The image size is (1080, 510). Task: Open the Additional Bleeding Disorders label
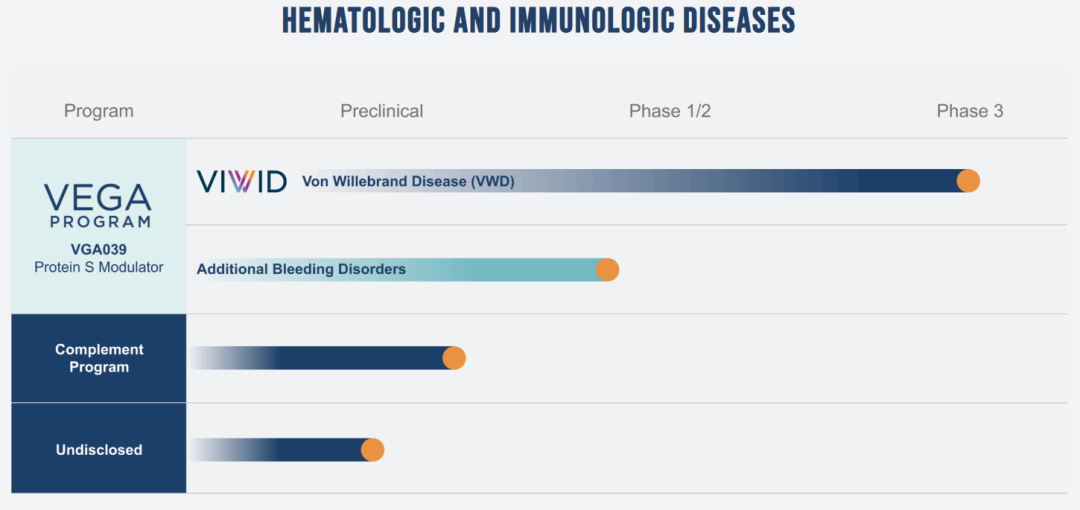click(x=301, y=269)
